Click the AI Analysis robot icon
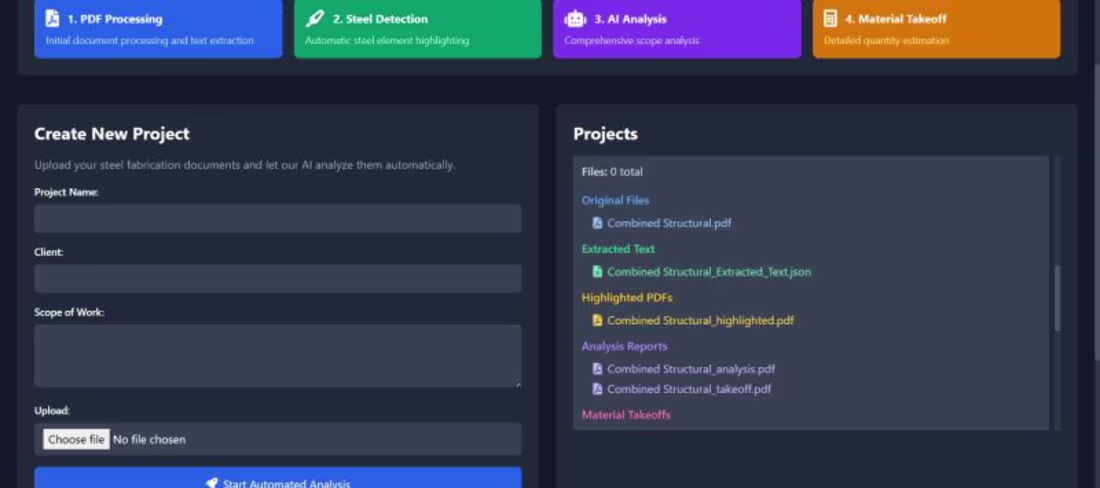Screen dimensions: 1100x488 (x=575, y=19)
